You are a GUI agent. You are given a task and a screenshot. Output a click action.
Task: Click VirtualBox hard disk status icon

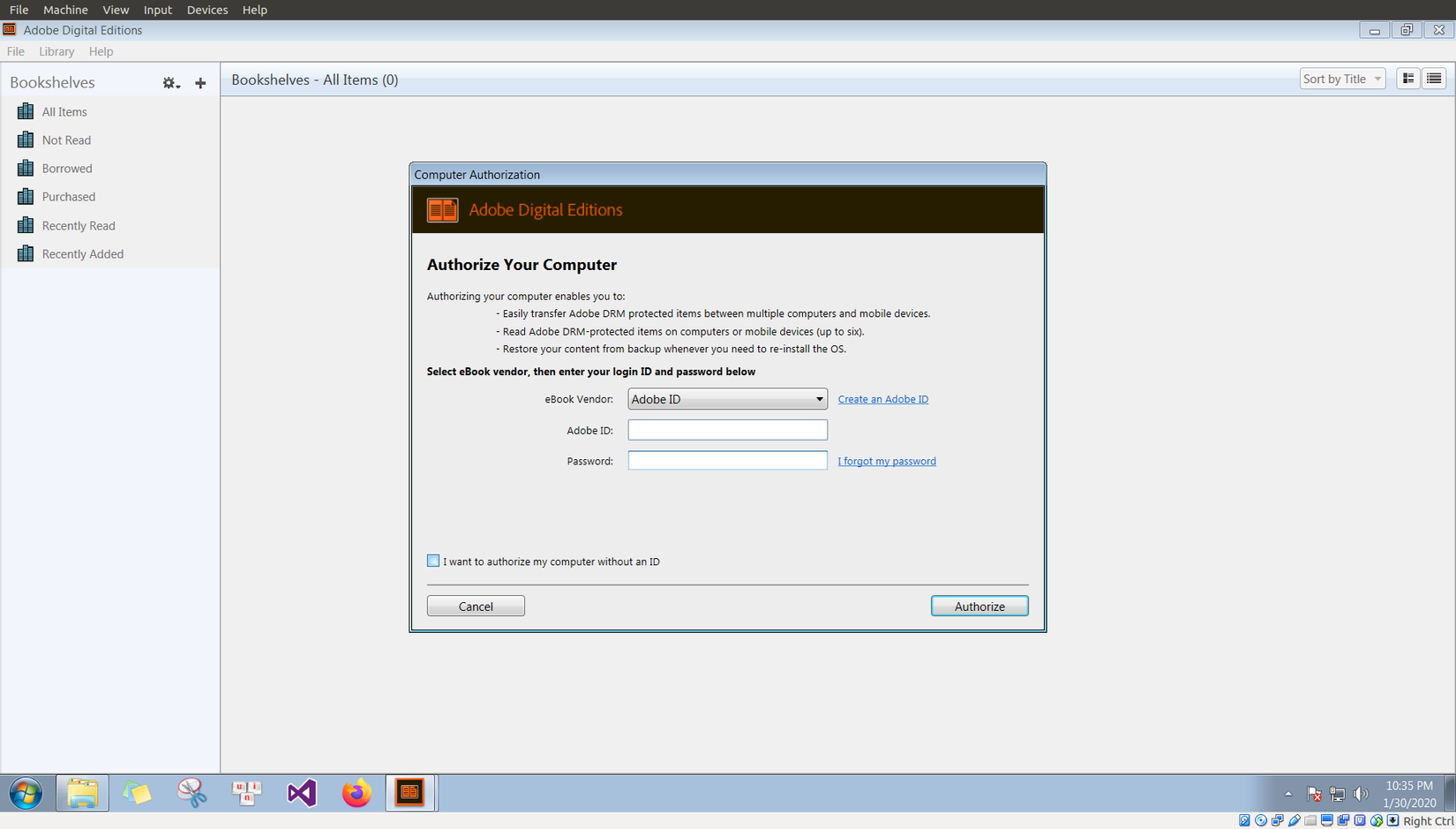1244,821
